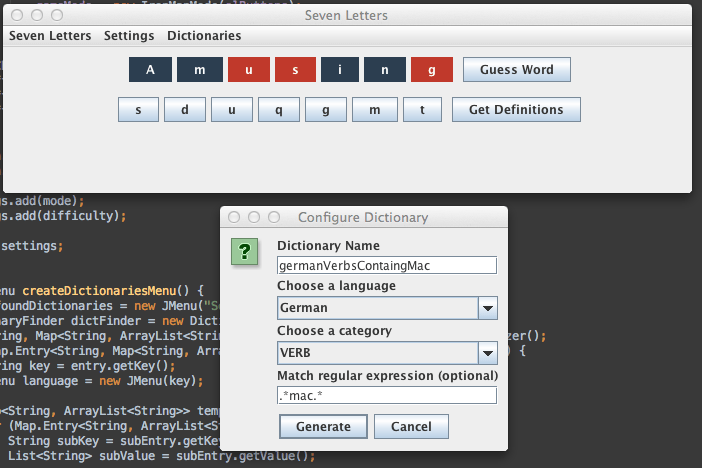Select the dark 'A' letter tile
The image size is (702, 468).
[151, 70]
